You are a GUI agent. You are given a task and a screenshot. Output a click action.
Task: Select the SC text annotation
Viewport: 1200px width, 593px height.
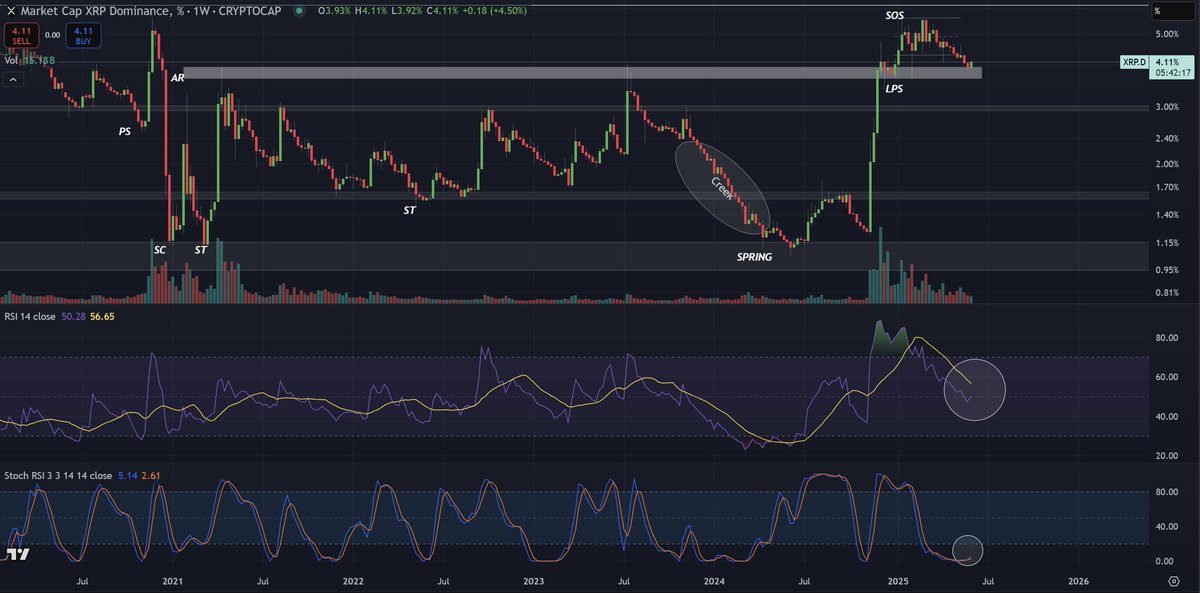coord(158,249)
